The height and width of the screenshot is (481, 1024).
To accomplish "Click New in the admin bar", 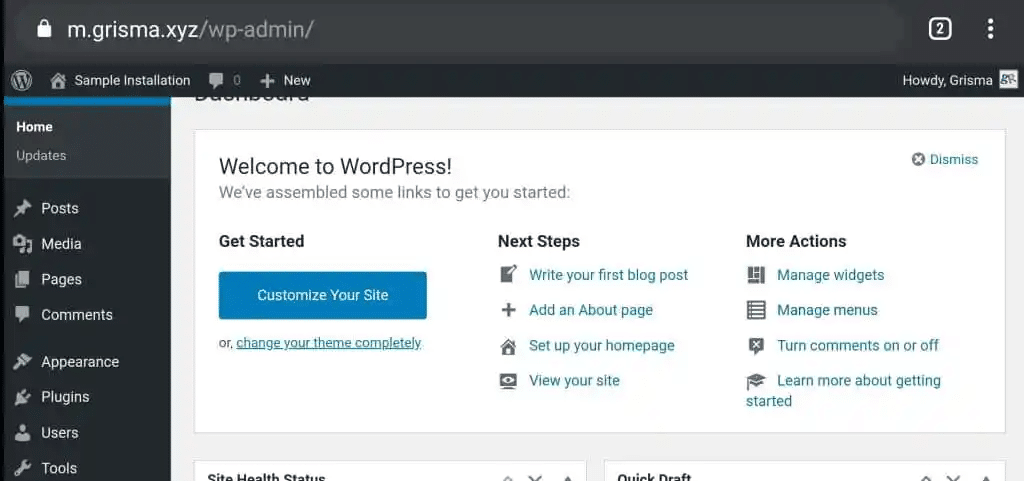I will click(x=296, y=80).
